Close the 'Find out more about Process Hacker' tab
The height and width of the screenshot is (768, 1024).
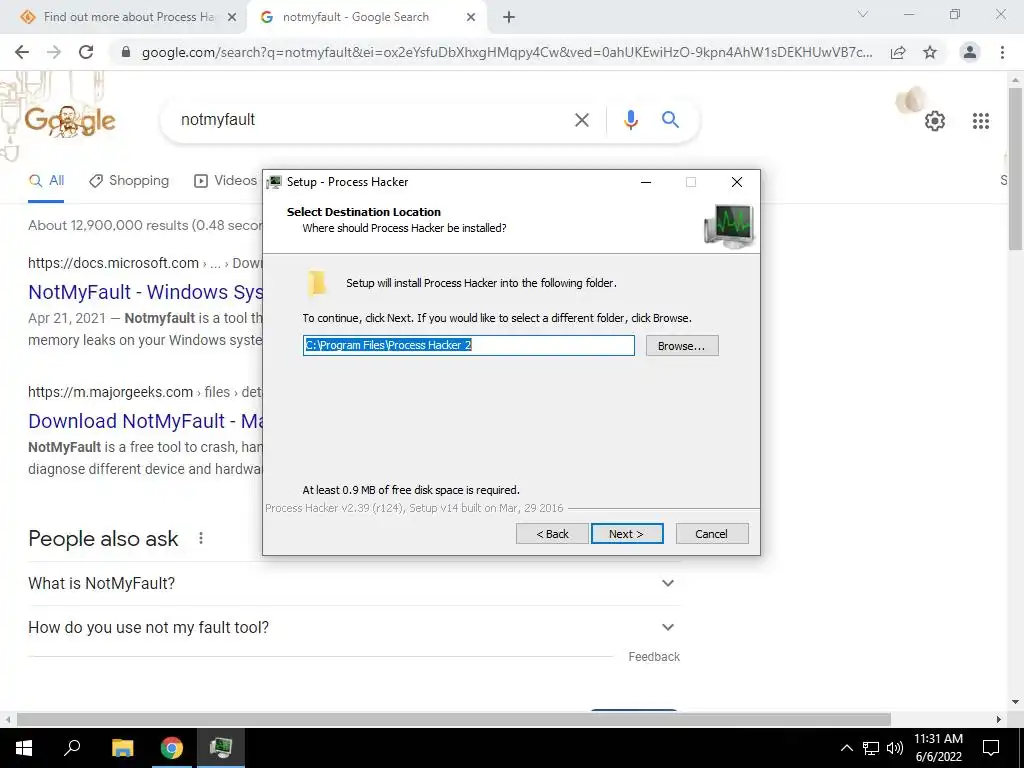pos(232,17)
